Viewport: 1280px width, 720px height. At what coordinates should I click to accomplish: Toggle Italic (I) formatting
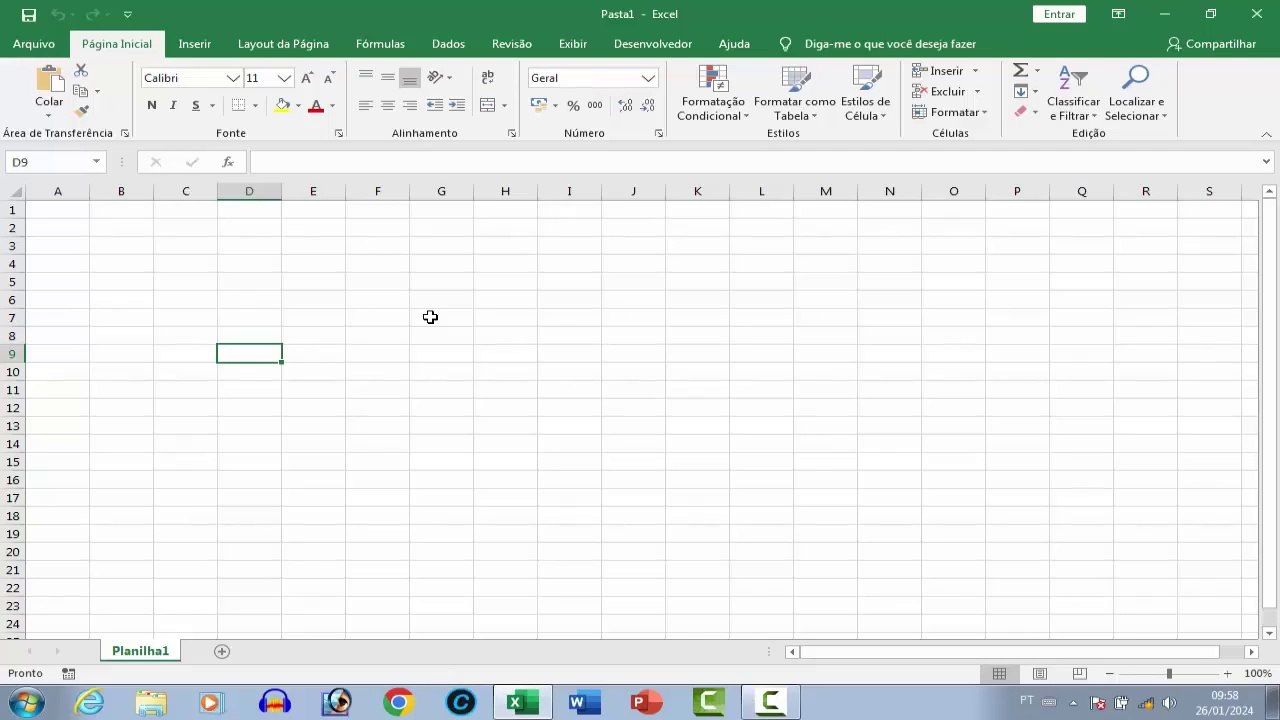click(x=173, y=105)
